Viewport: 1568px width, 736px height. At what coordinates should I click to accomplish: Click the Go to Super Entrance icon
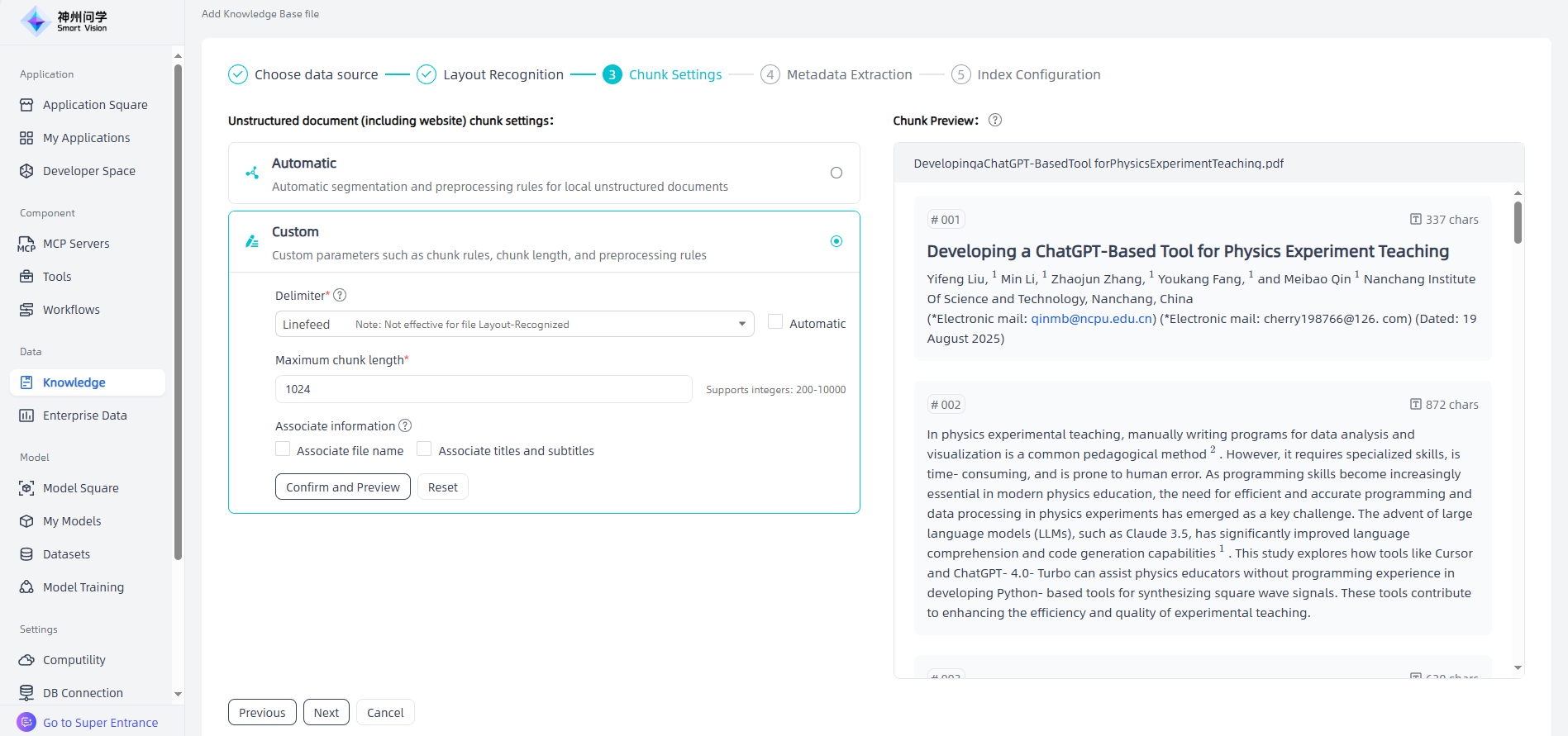coord(26,722)
